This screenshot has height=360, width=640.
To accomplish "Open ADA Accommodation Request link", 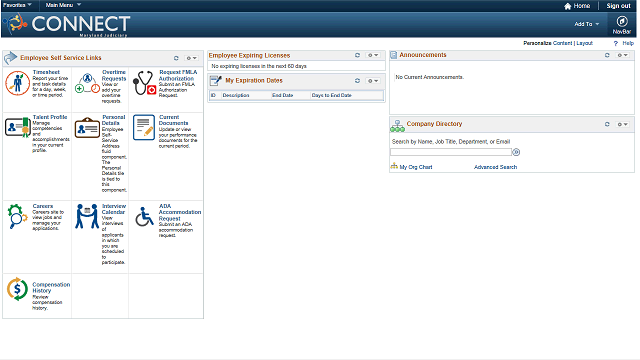I will (180, 212).
